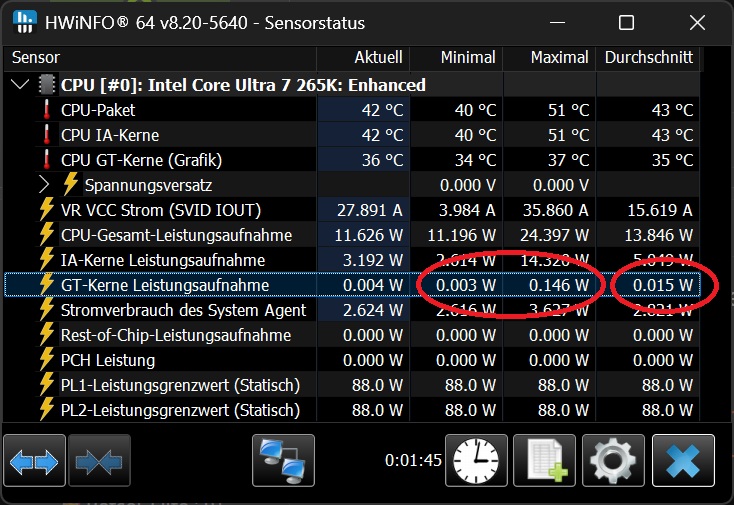Screen dimensions: 734x505
Task: Click lightning icon beside Spannungsversatz
Action: [x=71, y=184]
